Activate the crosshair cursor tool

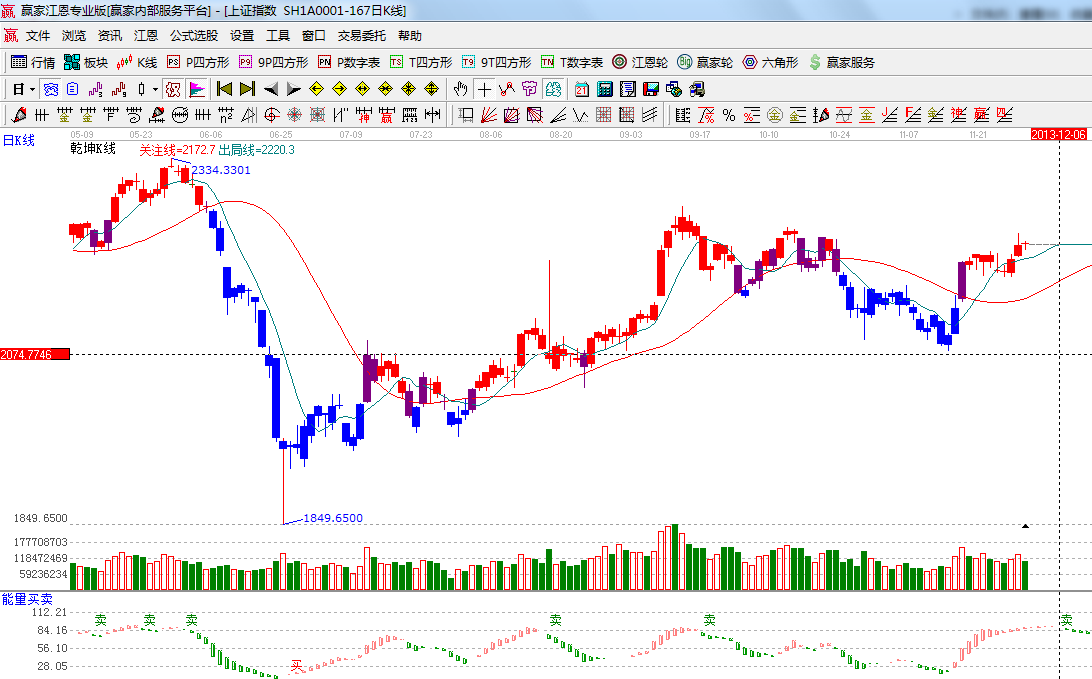click(484, 89)
